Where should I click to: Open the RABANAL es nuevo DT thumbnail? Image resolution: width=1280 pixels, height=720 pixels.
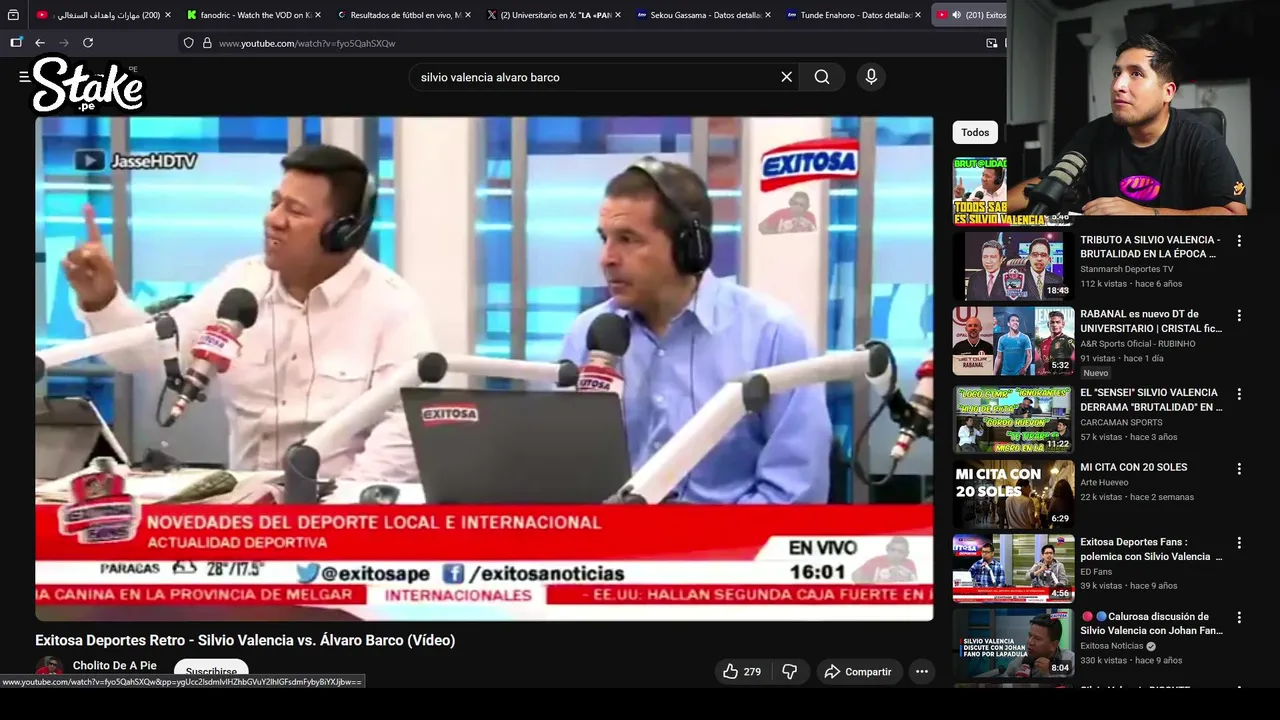(1013, 341)
